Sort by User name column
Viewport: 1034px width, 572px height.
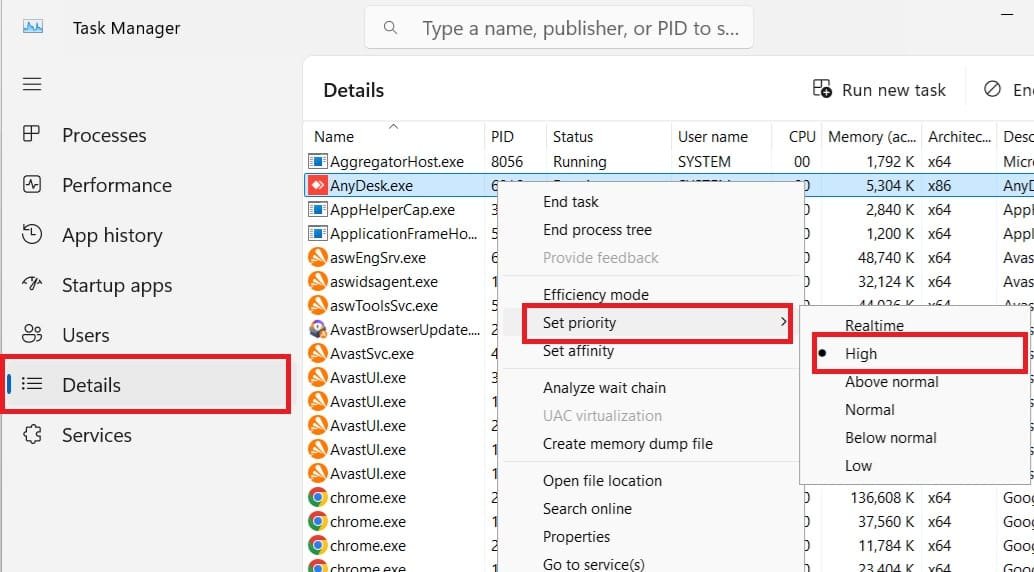pyautogui.click(x=713, y=137)
